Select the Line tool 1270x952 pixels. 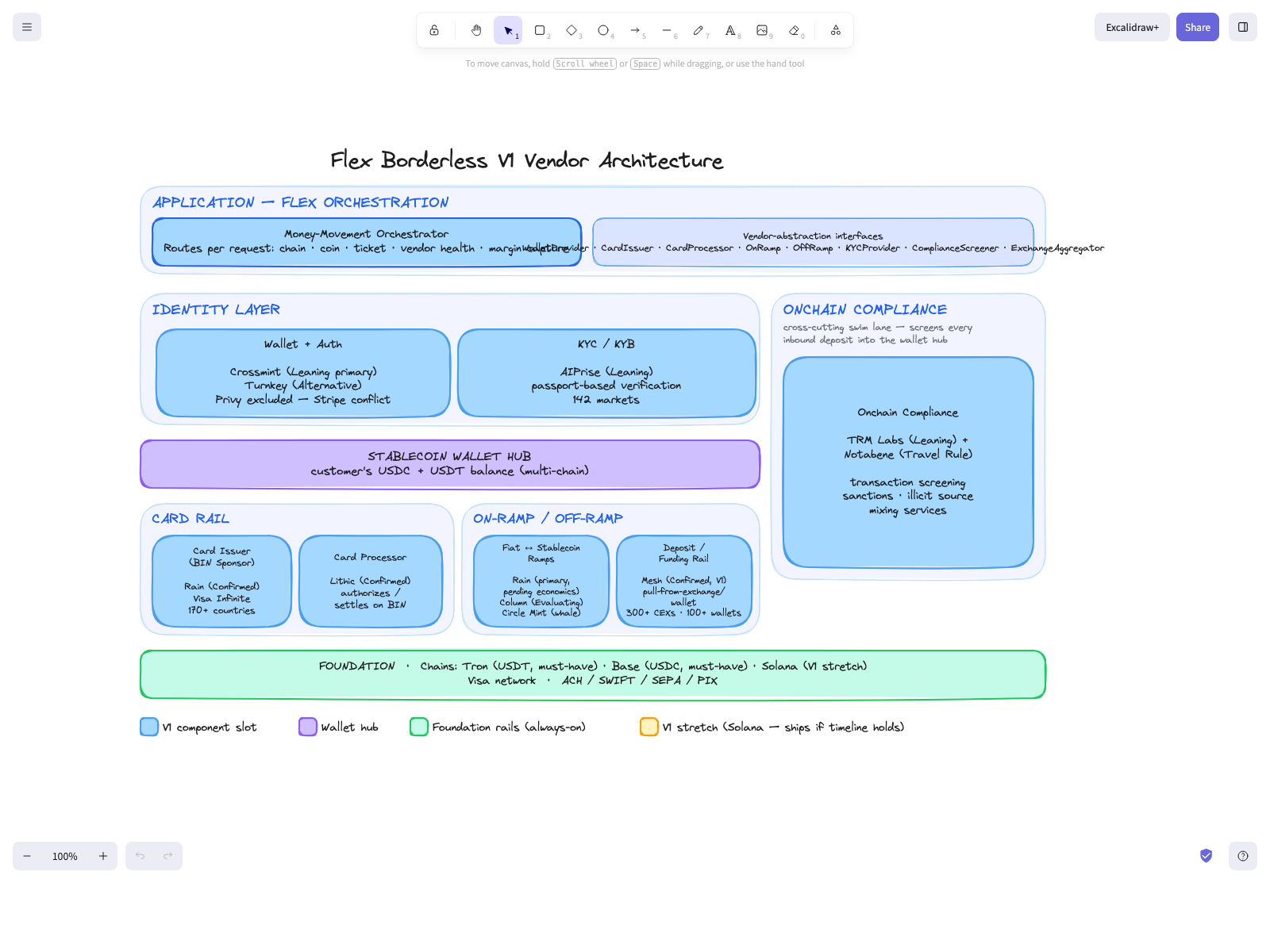click(x=667, y=30)
